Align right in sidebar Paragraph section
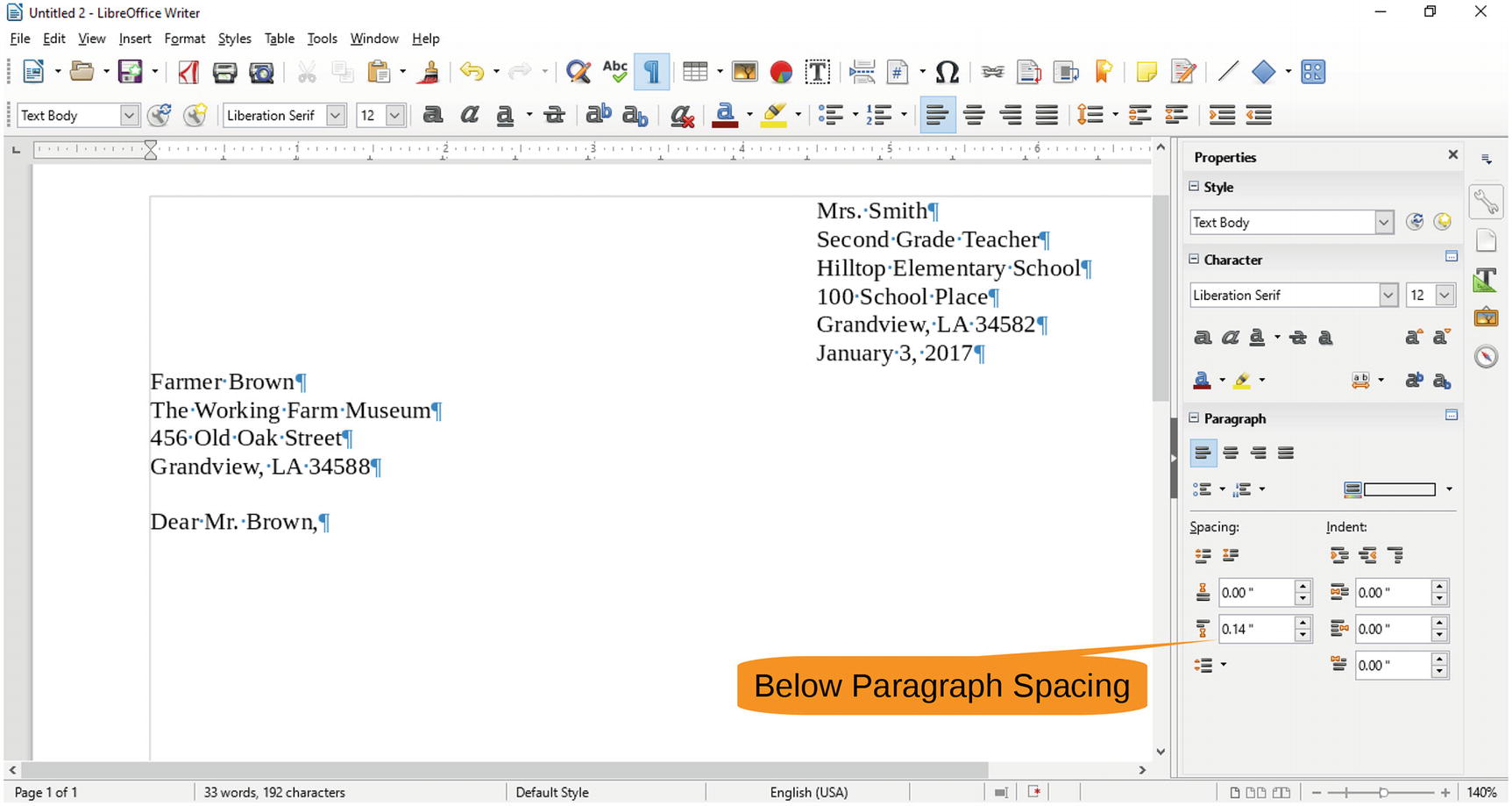This screenshot has height=806, width=1512. click(1259, 453)
